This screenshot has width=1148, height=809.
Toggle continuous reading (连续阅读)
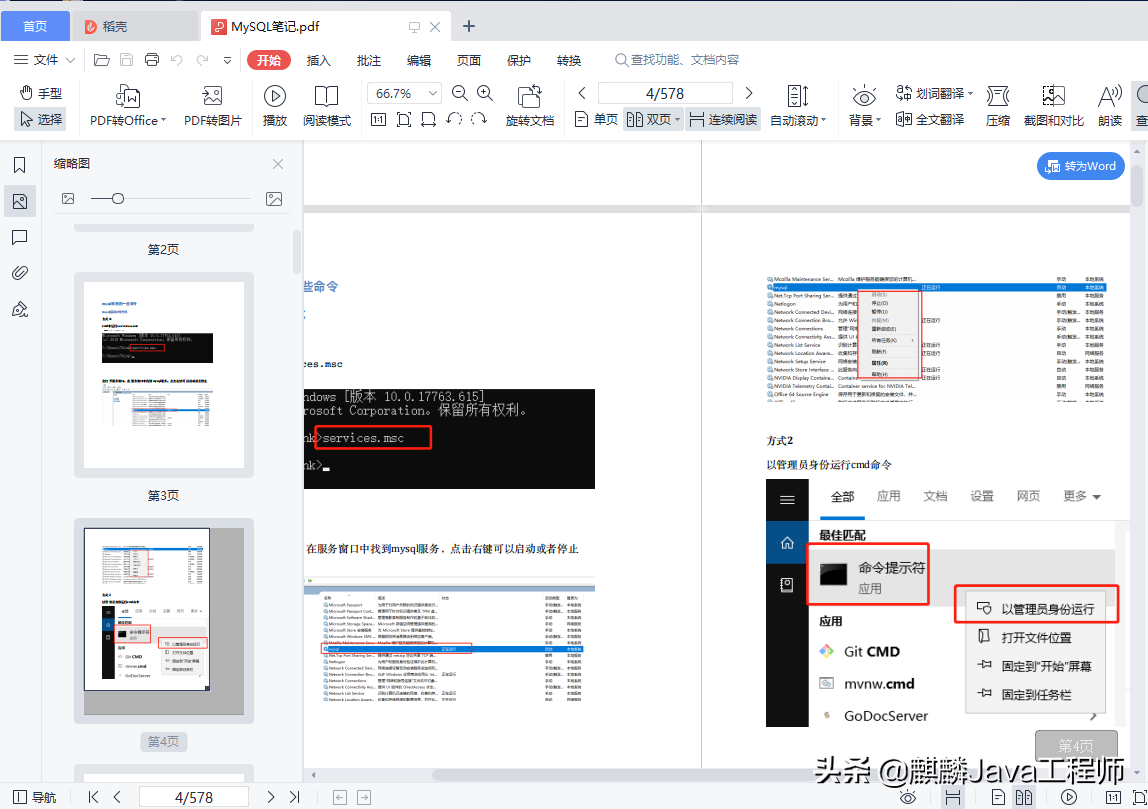point(723,119)
